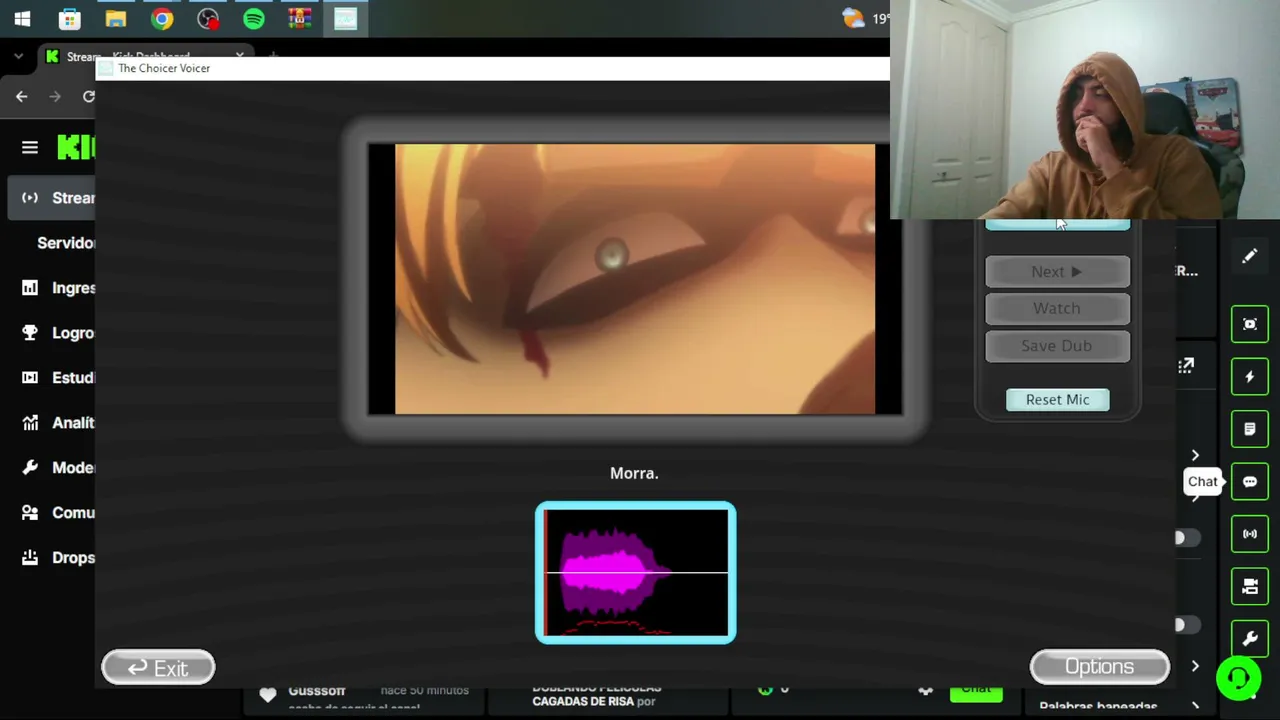Open Analíticas section in Kick sidebar
Screen dimensions: 1280x720
(x=59, y=423)
